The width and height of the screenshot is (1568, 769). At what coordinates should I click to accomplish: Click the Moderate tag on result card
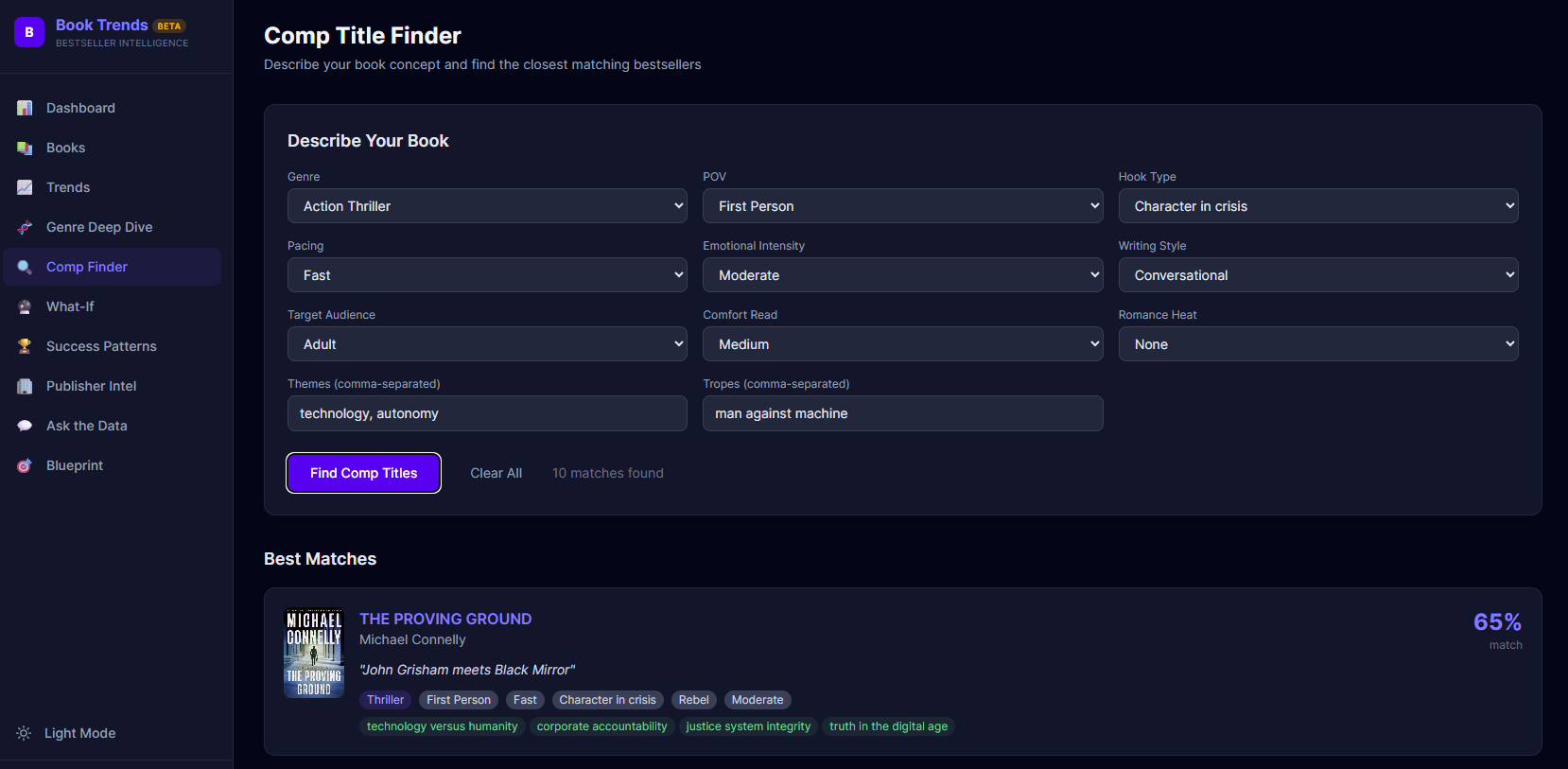[x=758, y=700]
